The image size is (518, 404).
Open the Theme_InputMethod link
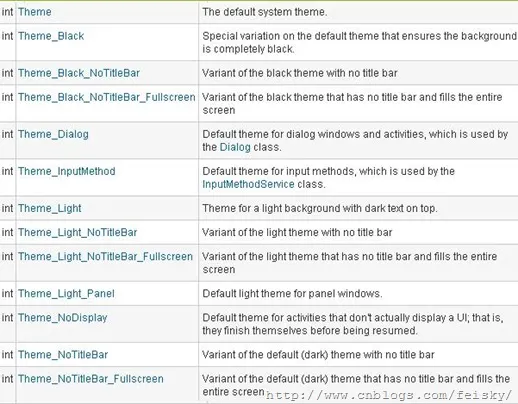tap(67, 171)
